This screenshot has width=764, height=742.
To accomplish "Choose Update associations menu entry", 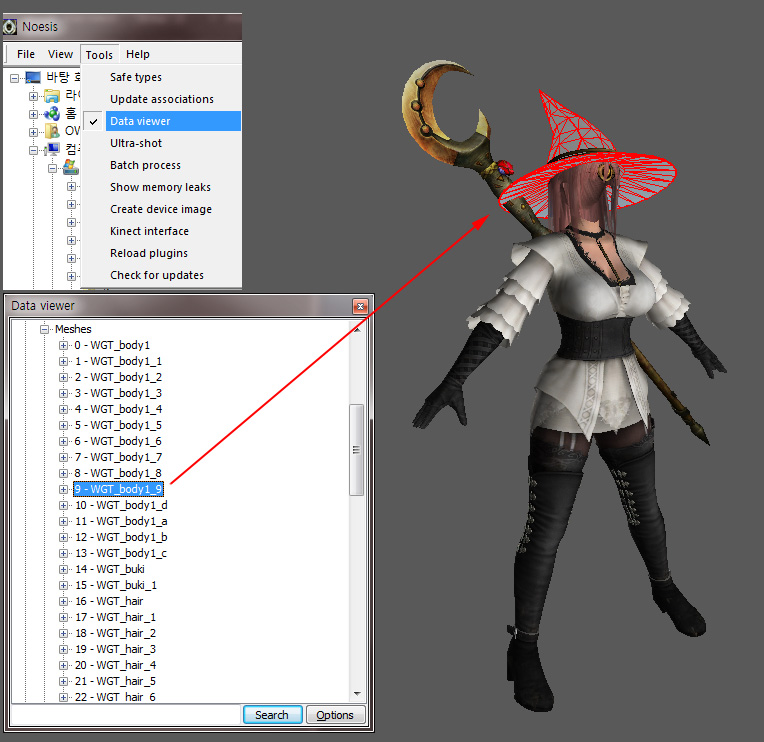I will 161,99.
